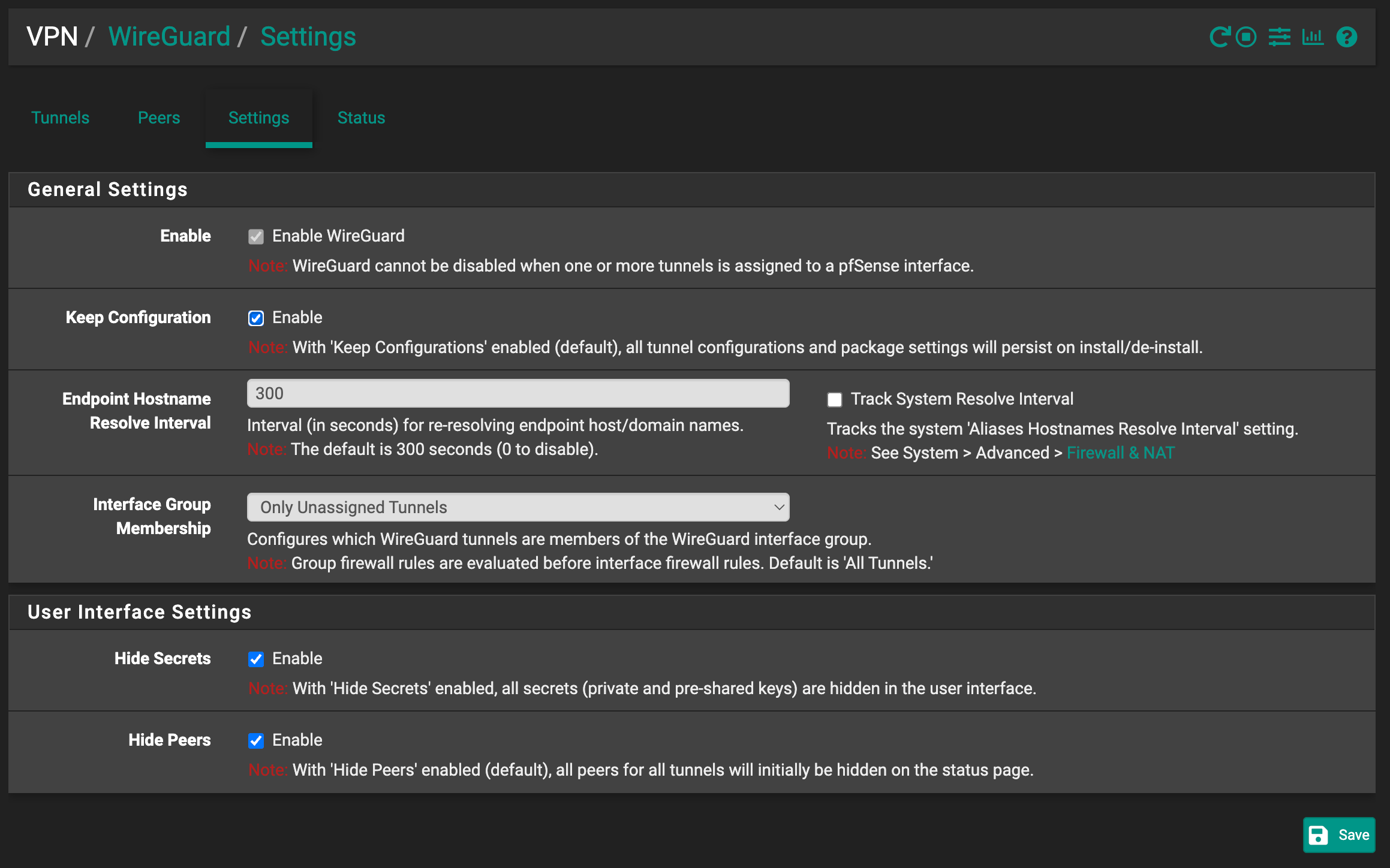Switch to the Peers tab
This screenshot has height=868, width=1390.
[158, 117]
